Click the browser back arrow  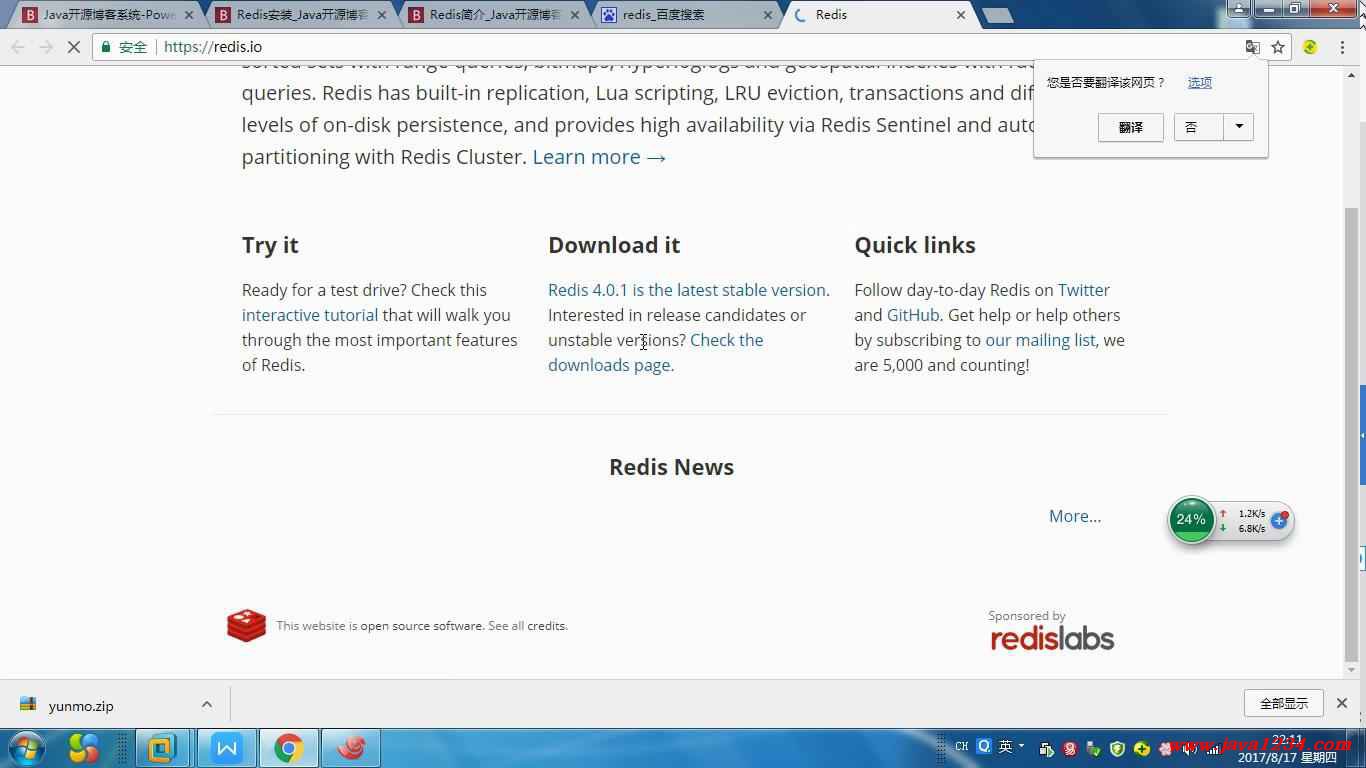pos(18,47)
